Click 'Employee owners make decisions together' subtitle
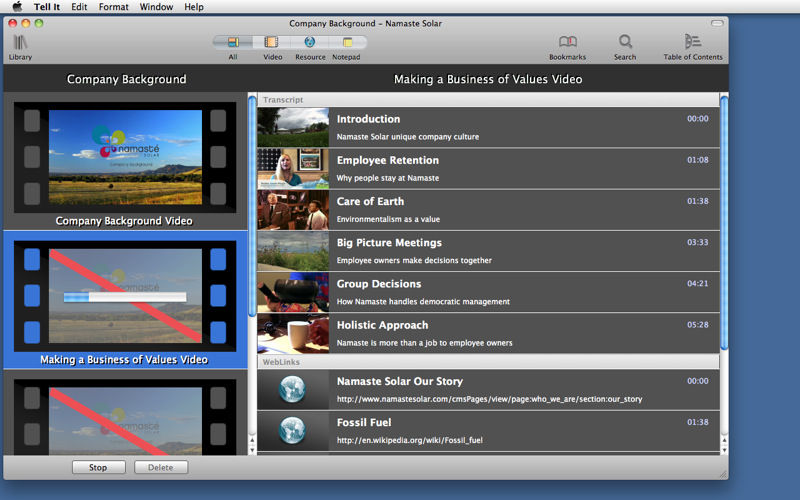Screen dimensions: 800x500 pyautogui.click(x=414, y=260)
